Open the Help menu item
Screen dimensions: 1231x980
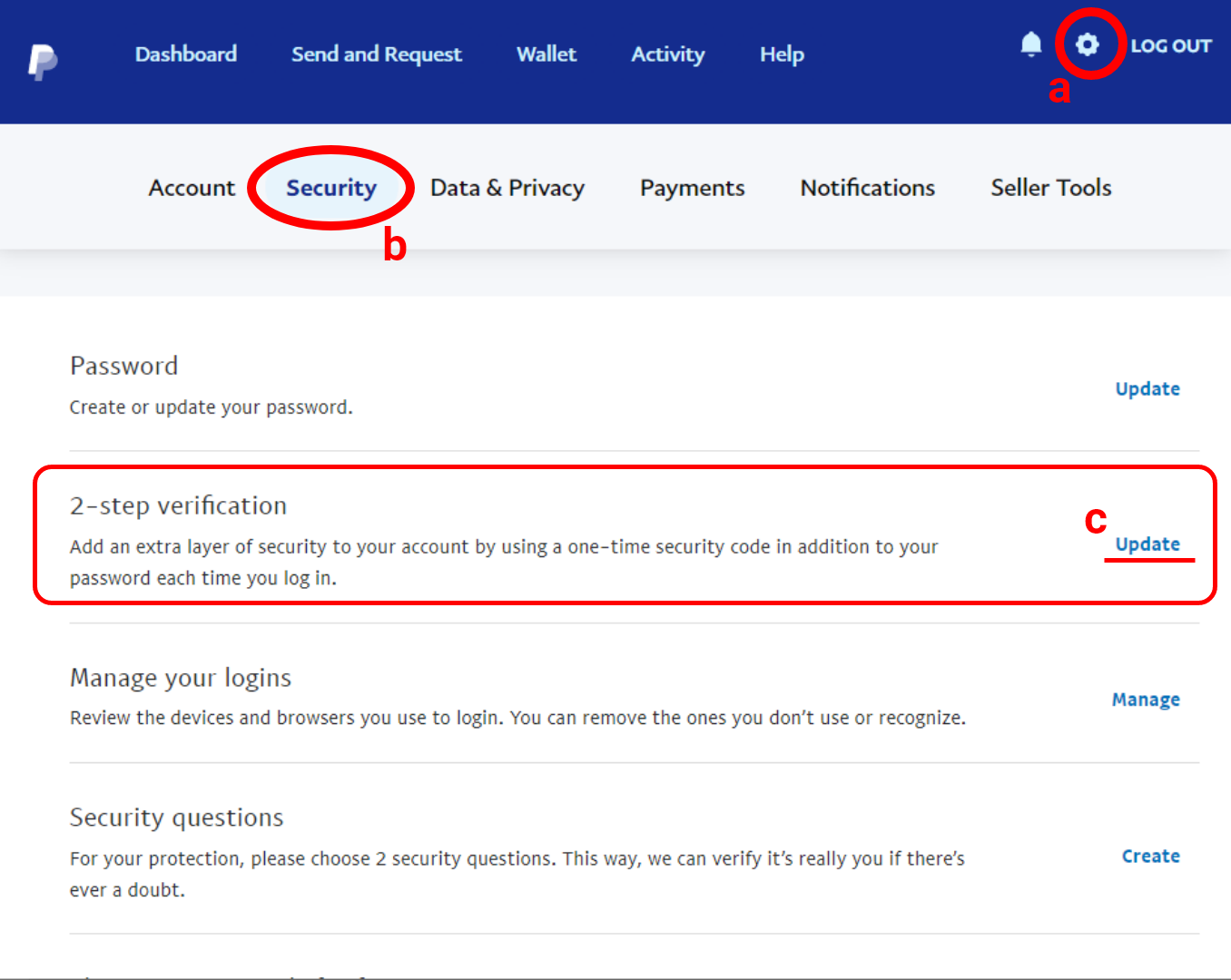tap(782, 54)
